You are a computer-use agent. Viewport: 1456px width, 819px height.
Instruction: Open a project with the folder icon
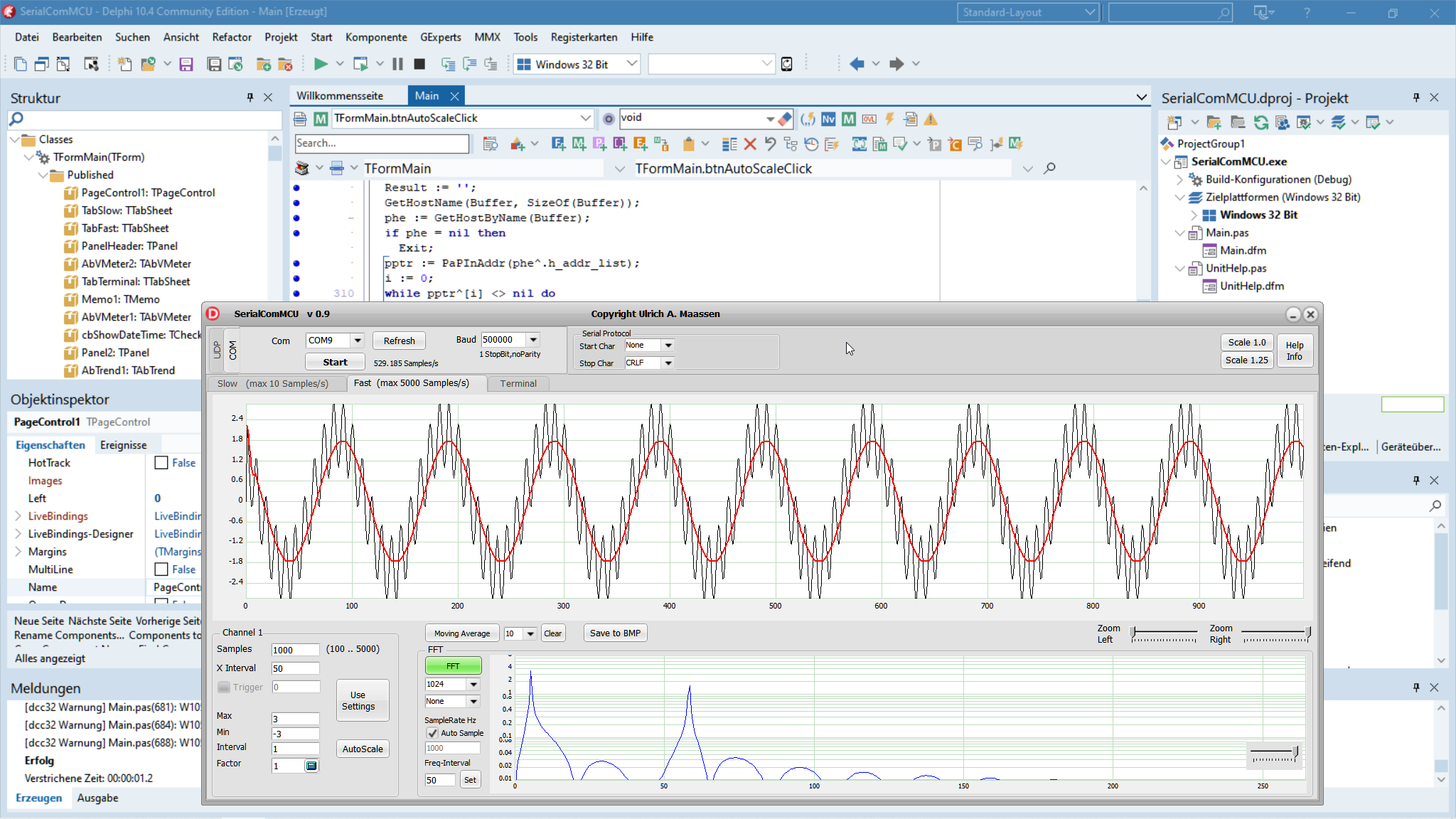pyautogui.click(x=148, y=64)
